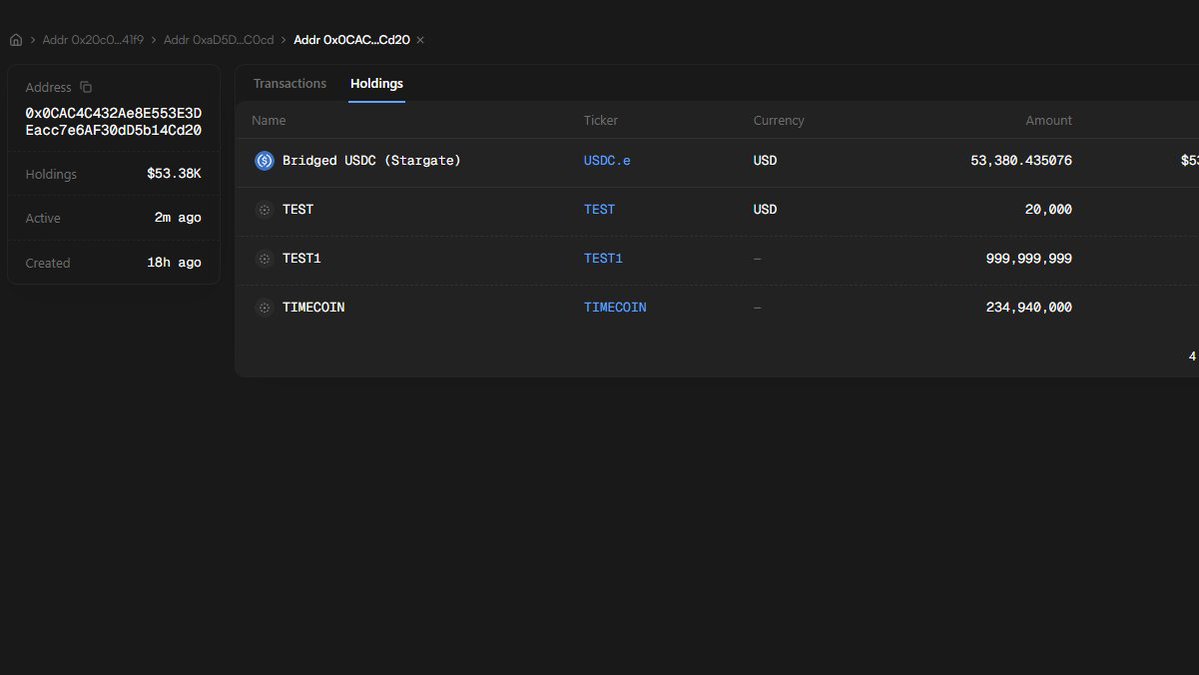The width and height of the screenshot is (1199, 675).
Task: Sort by the Name column header
Action: coord(268,120)
